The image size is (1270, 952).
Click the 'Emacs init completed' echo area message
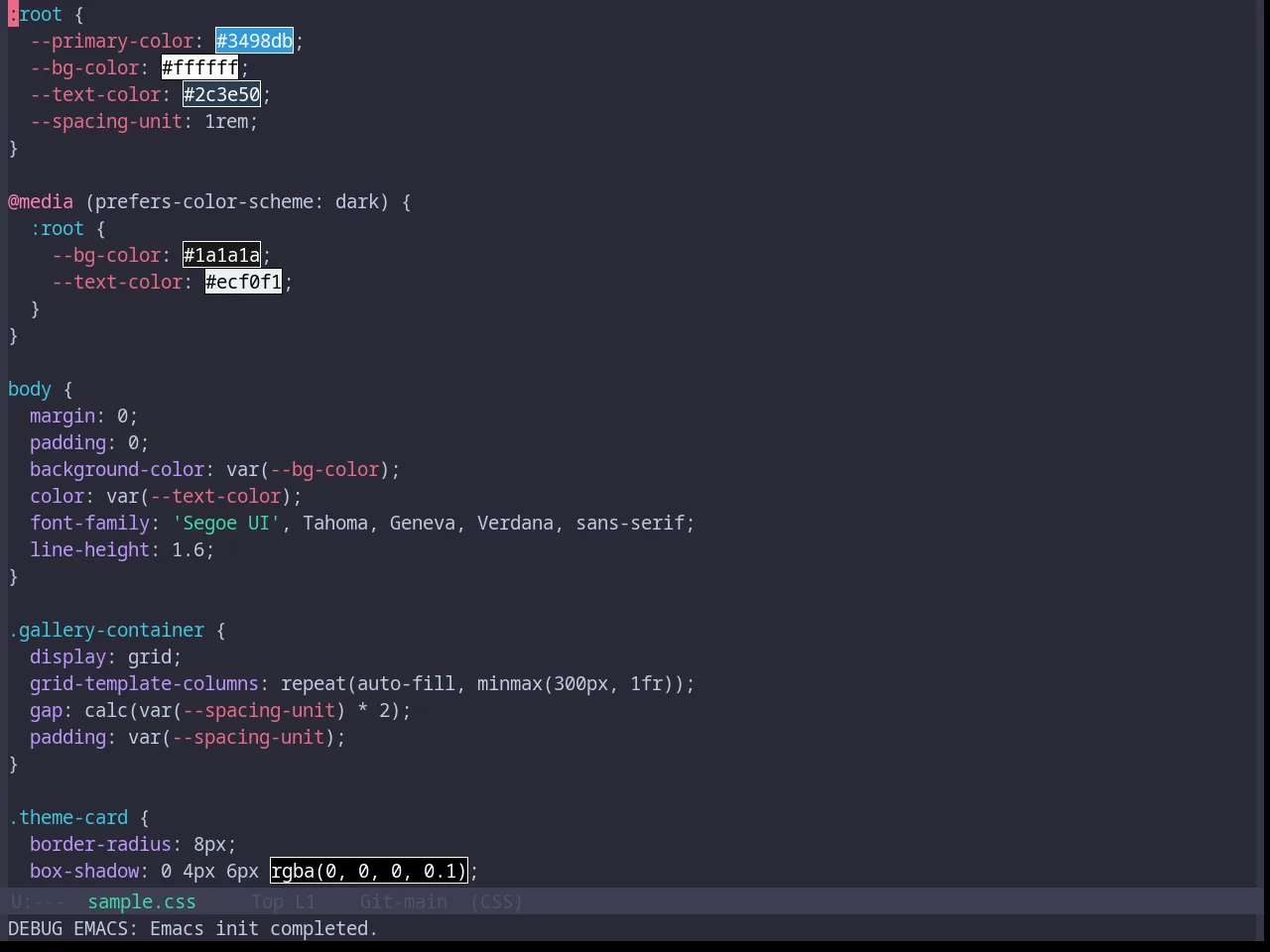pos(263,928)
